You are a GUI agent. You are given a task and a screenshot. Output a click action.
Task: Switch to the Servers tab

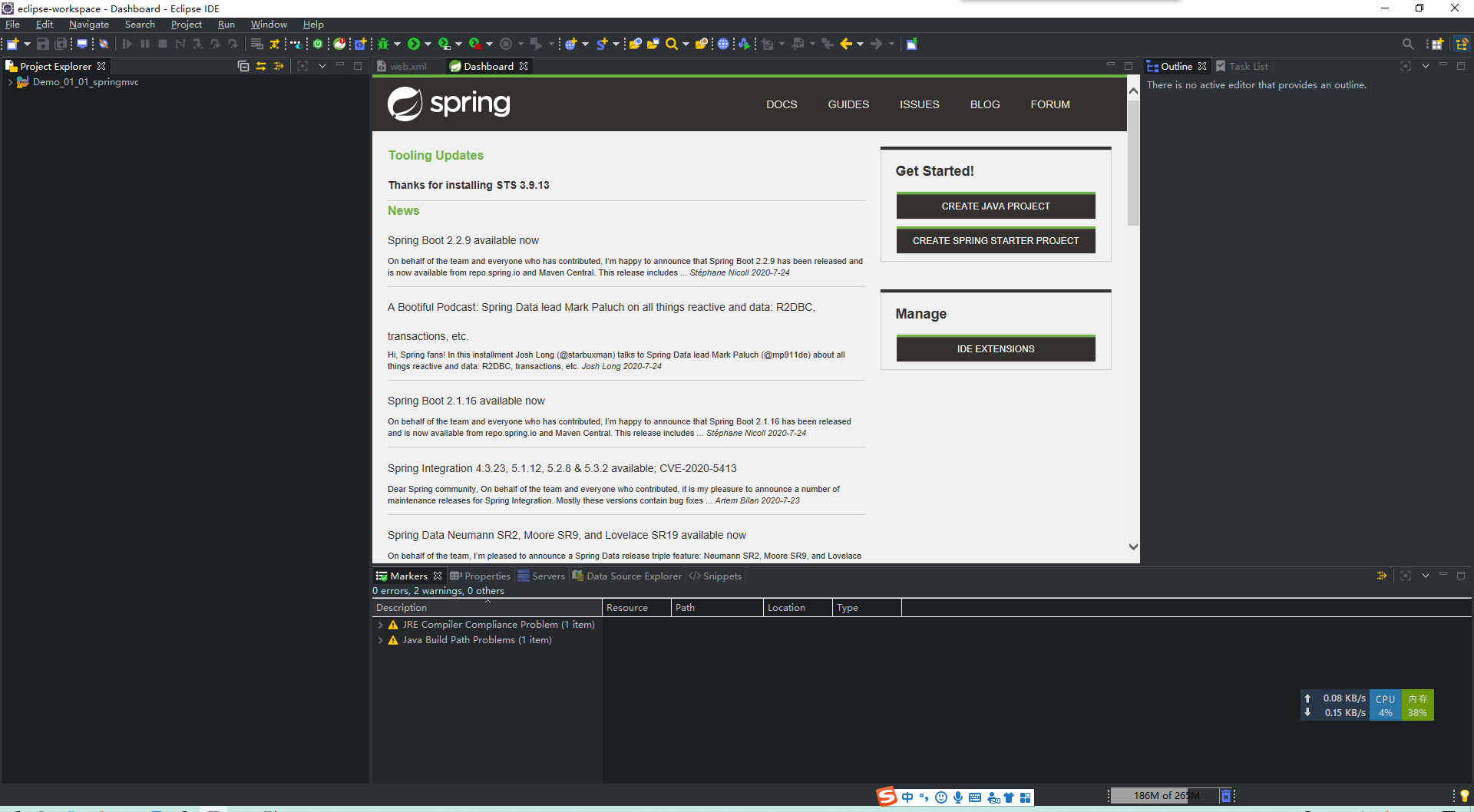click(541, 576)
